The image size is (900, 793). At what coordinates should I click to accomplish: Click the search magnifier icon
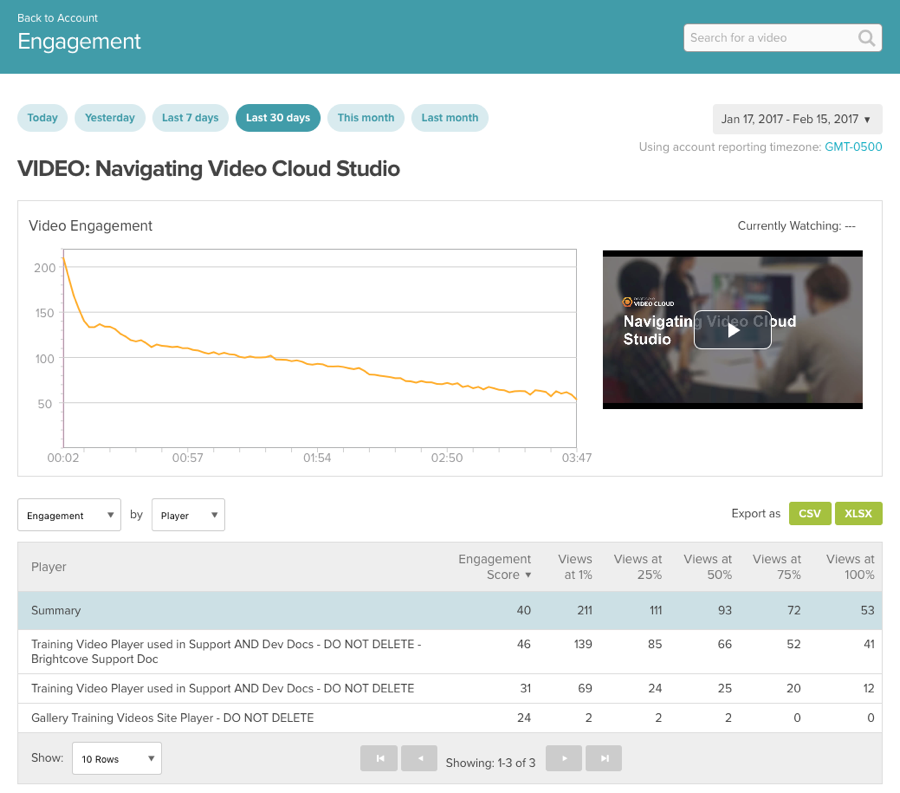tap(866, 38)
